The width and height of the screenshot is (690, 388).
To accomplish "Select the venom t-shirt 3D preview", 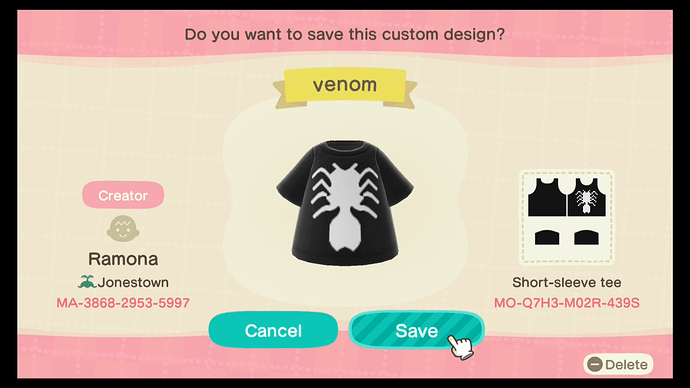I will (345, 203).
